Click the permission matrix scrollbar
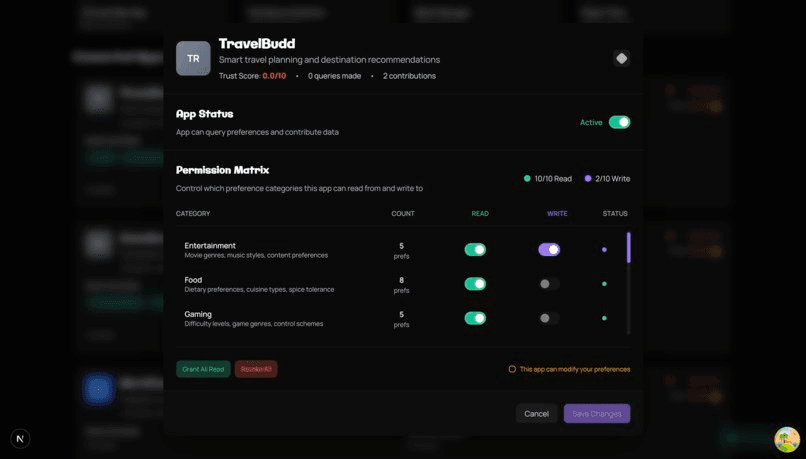806x459 pixels. coord(629,247)
